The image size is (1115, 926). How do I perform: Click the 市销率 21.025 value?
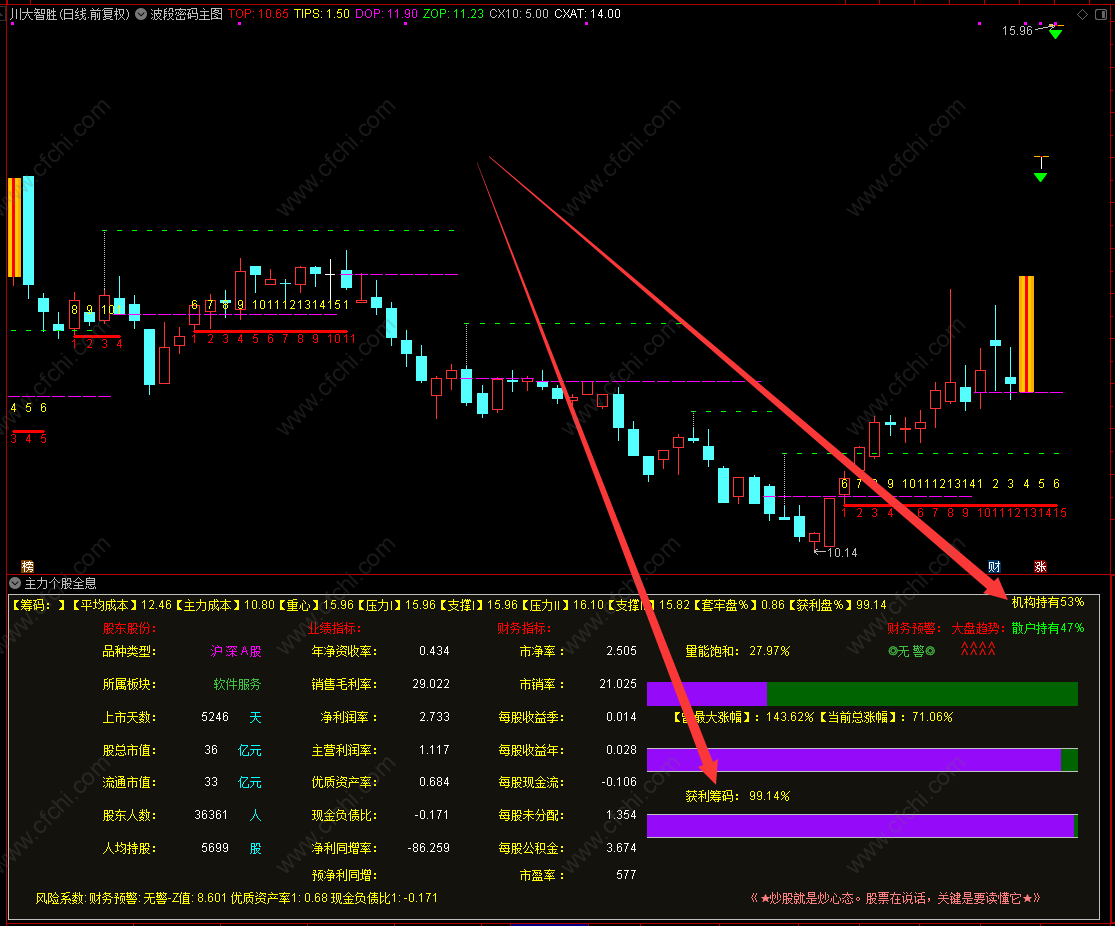[x=618, y=683]
